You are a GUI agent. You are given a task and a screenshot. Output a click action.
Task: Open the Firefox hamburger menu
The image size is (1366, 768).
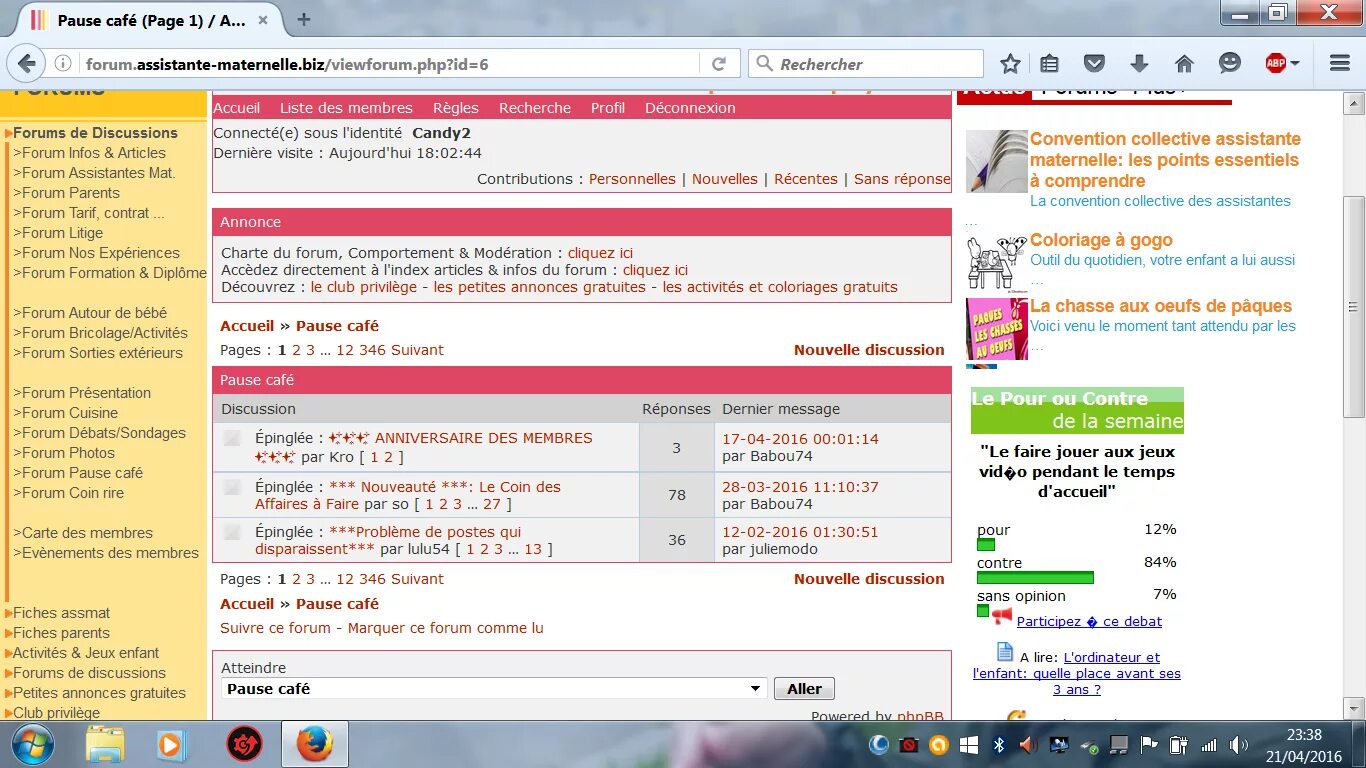pos(1340,64)
